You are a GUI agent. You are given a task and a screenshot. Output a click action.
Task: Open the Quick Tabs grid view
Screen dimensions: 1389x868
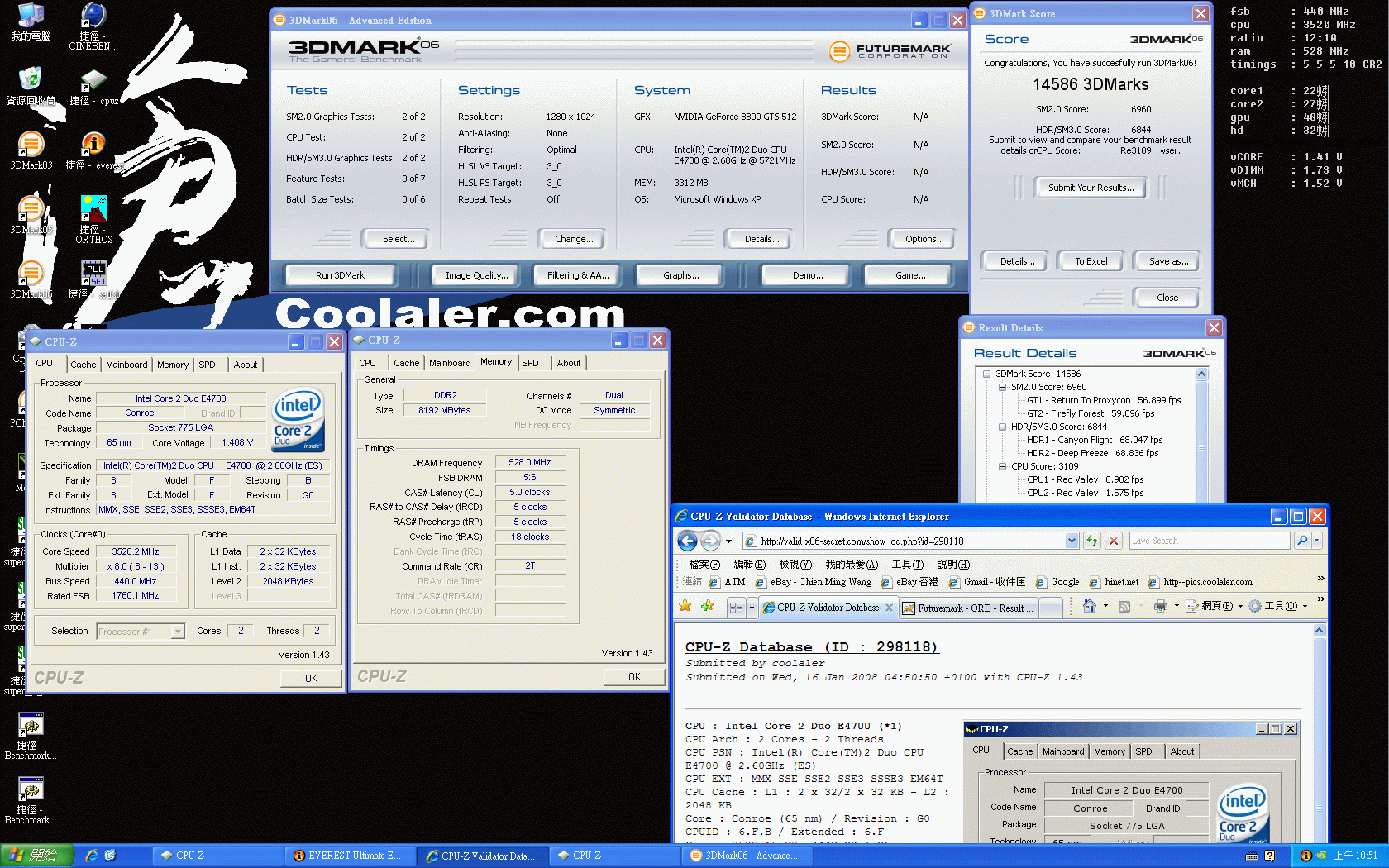(736, 608)
